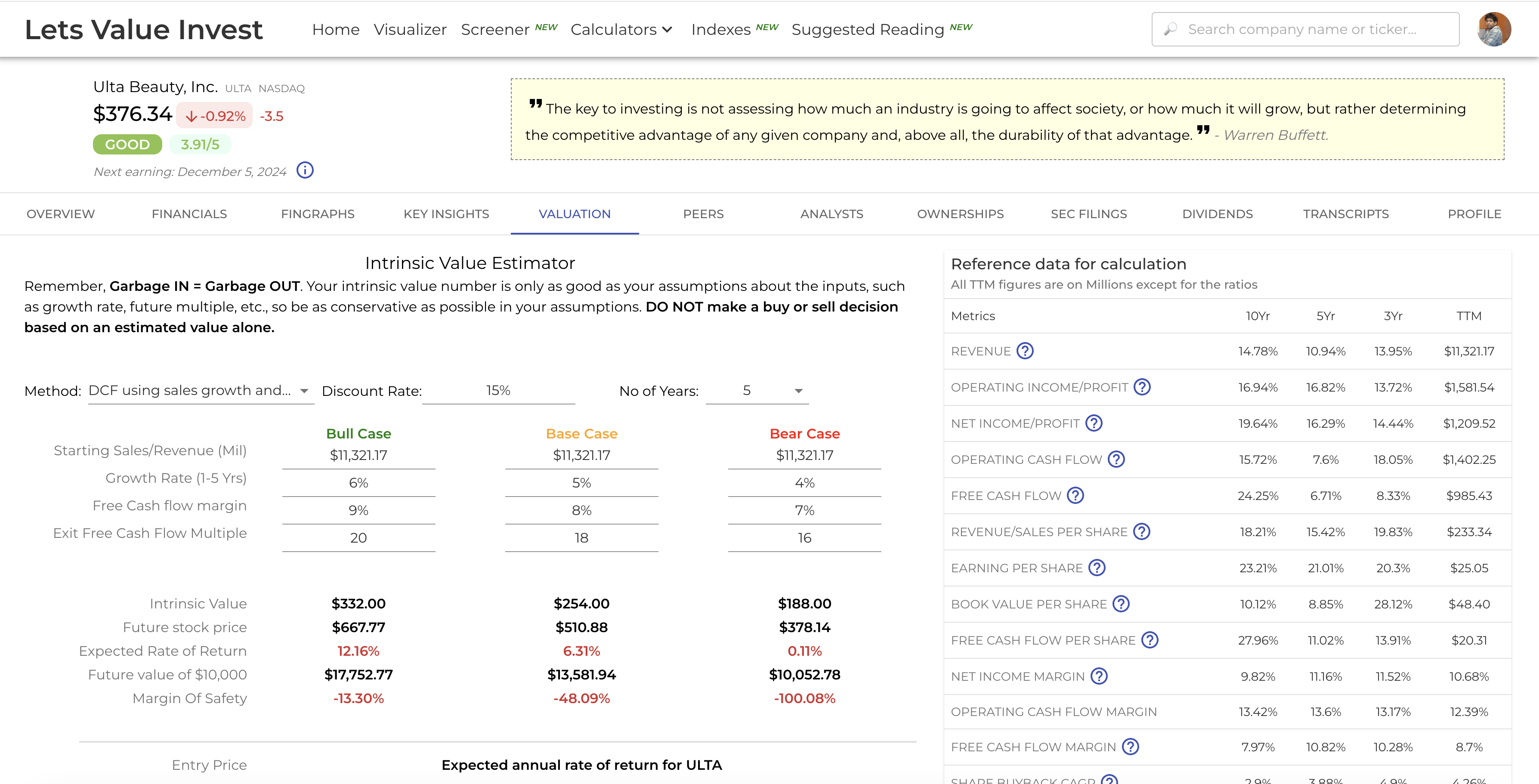1539x784 pixels.
Task: Click the Bear Case margin of safety -100.08%
Action: click(x=804, y=698)
